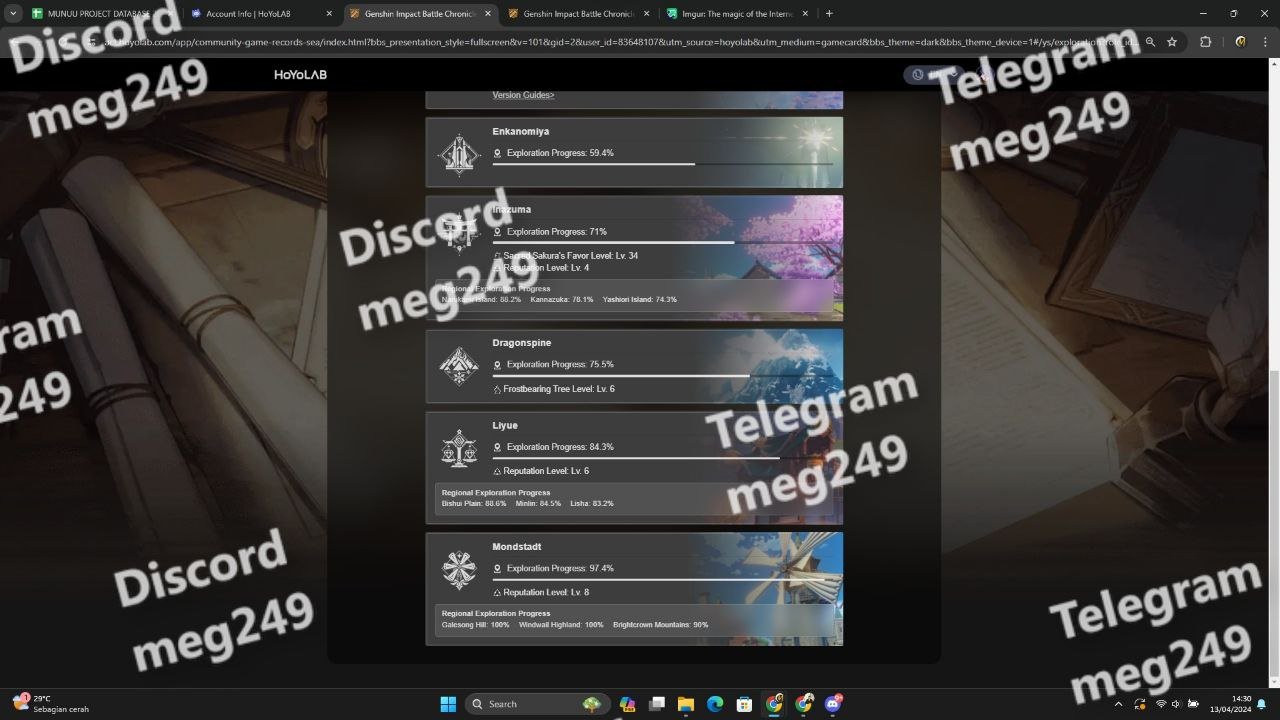Bookmark this page with the star icon

pyautogui.click(x=1172, y=42)
